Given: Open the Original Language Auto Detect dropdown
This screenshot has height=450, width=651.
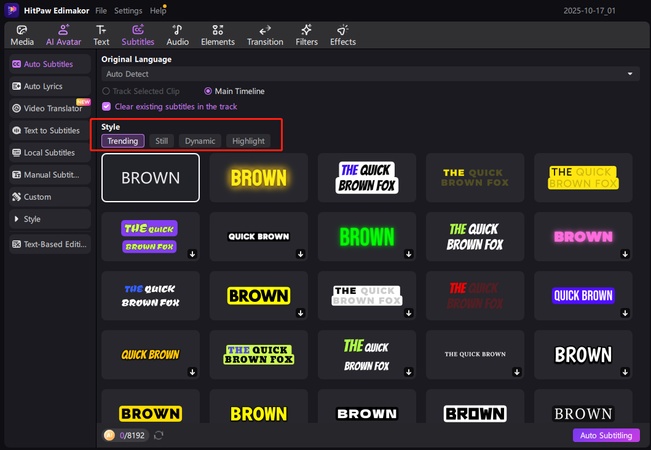Looking at the screenshot, I should click(x=370, y=74).
